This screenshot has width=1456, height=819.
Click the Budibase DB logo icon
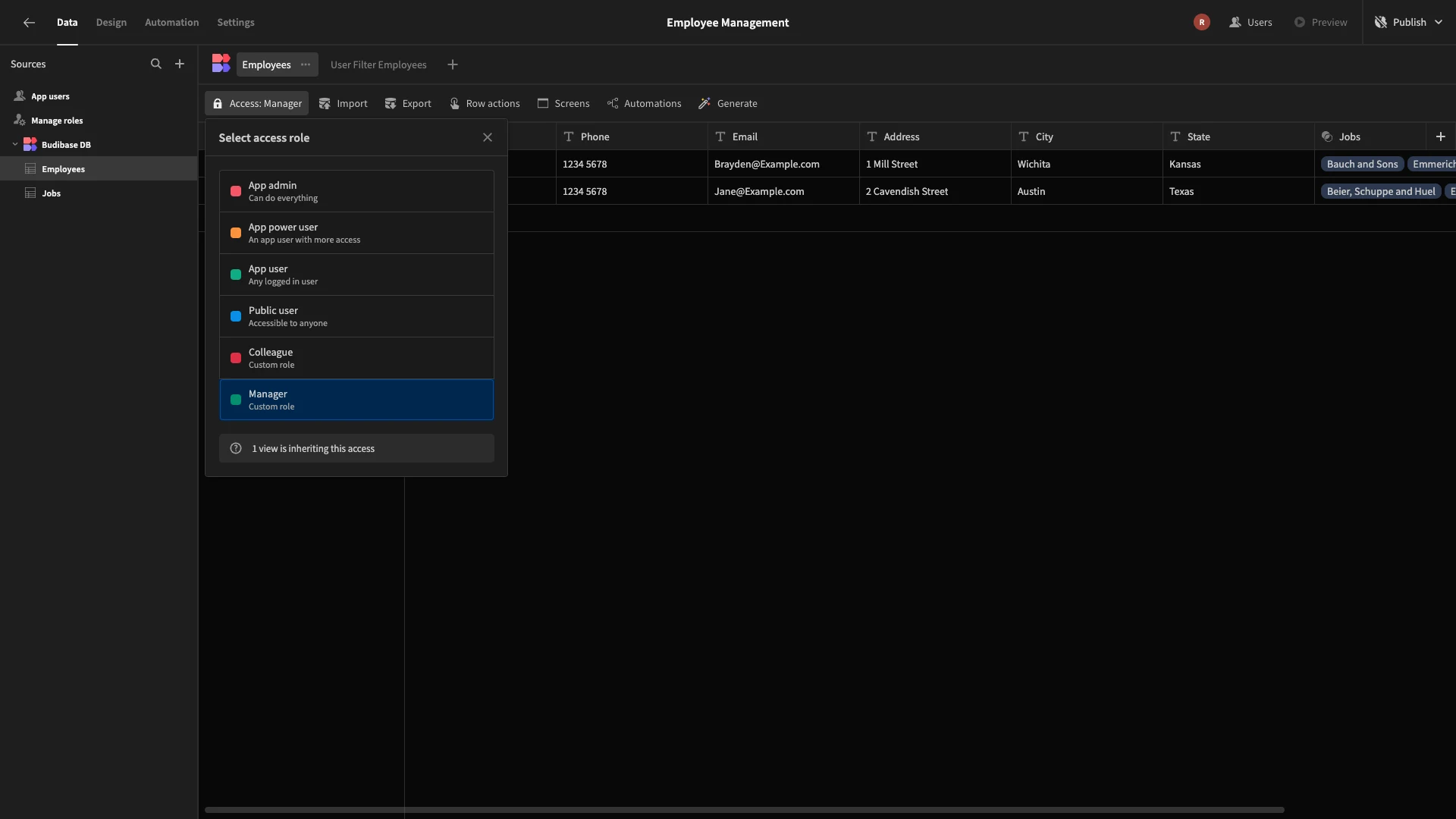tap(30, 144)
